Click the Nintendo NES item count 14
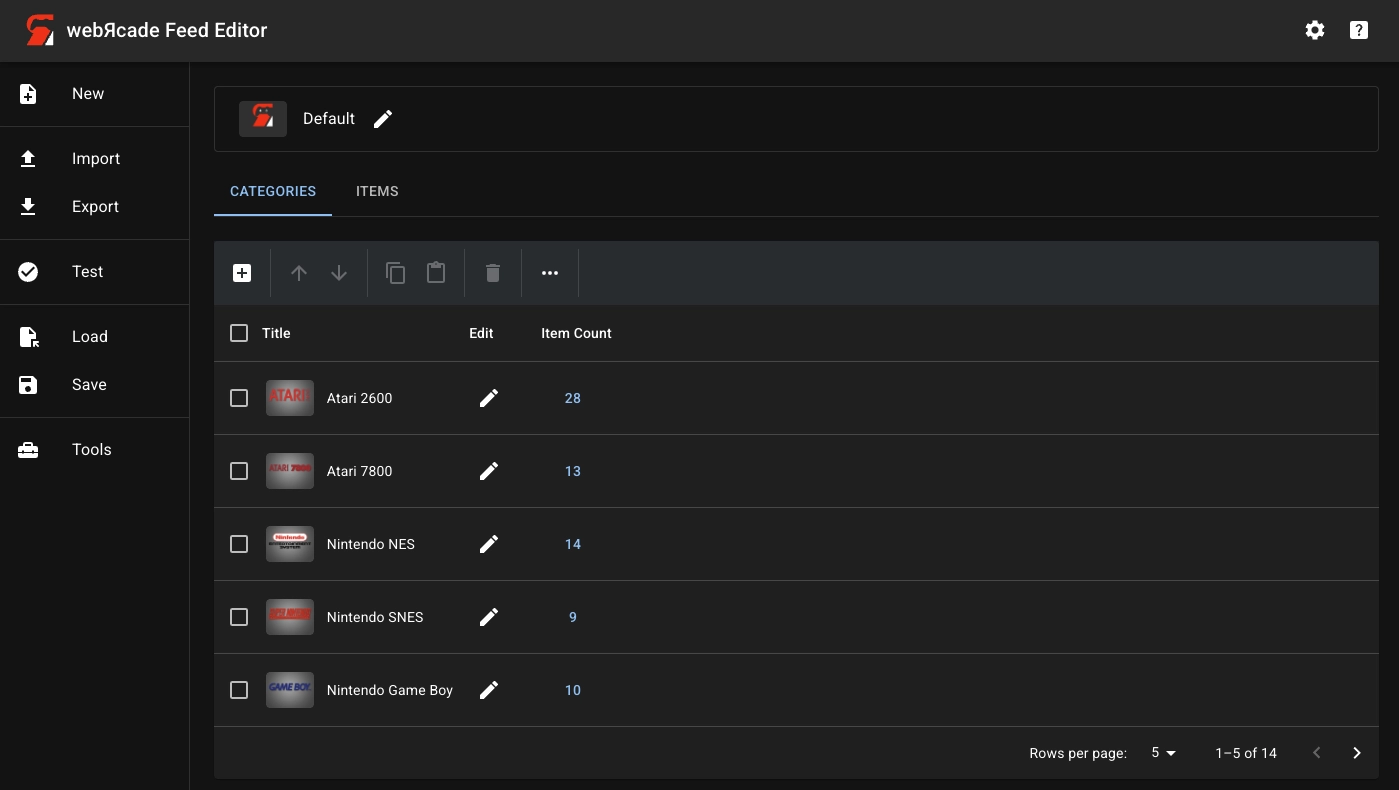The width and height of the screenshot is (1399, 790). [573, 544]
